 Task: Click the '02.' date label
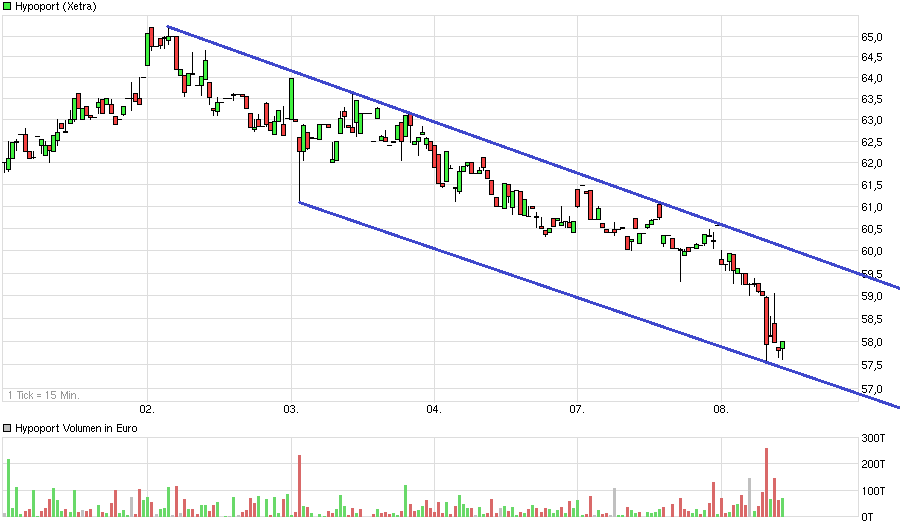click(x=147, y=409)
